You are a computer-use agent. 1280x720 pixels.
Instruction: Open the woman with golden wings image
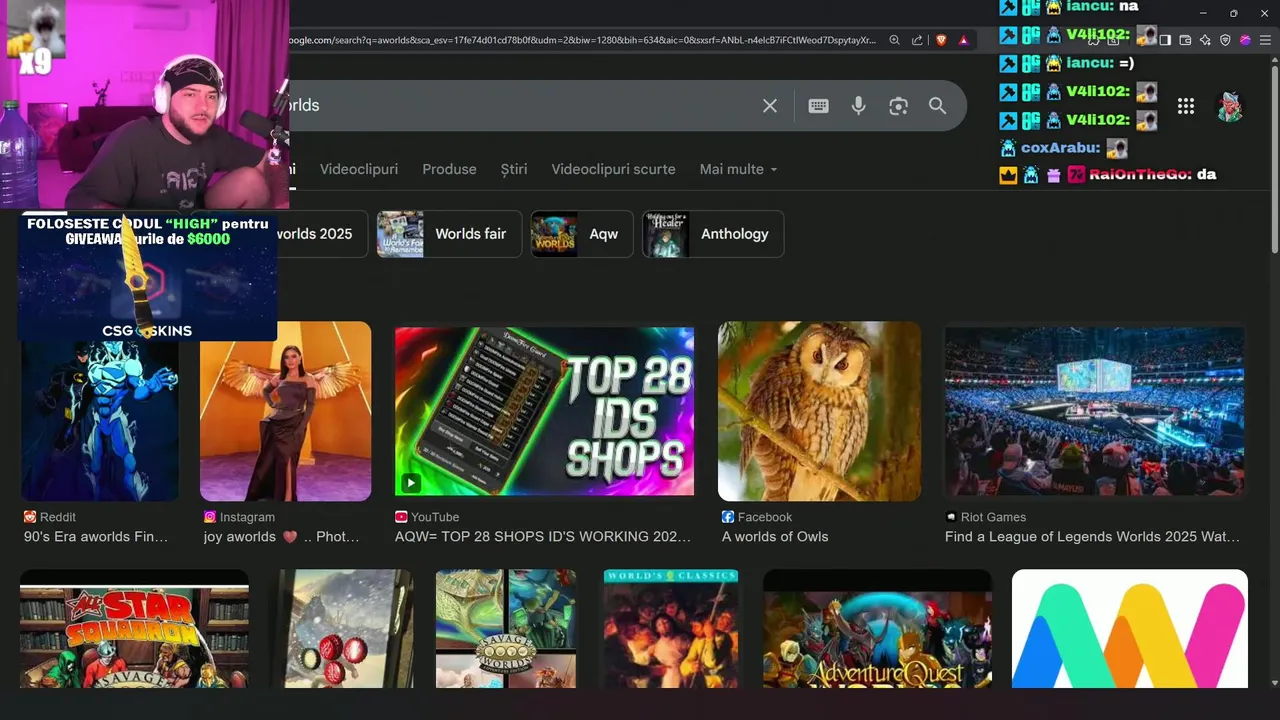286,411
